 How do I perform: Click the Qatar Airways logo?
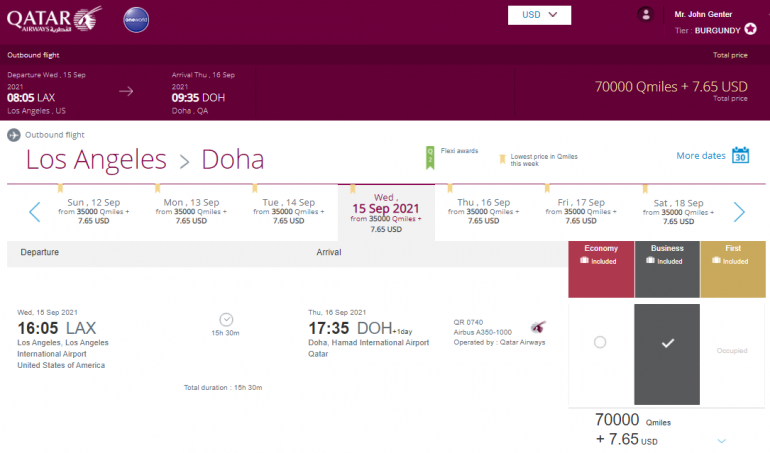(x=53, y=19)
